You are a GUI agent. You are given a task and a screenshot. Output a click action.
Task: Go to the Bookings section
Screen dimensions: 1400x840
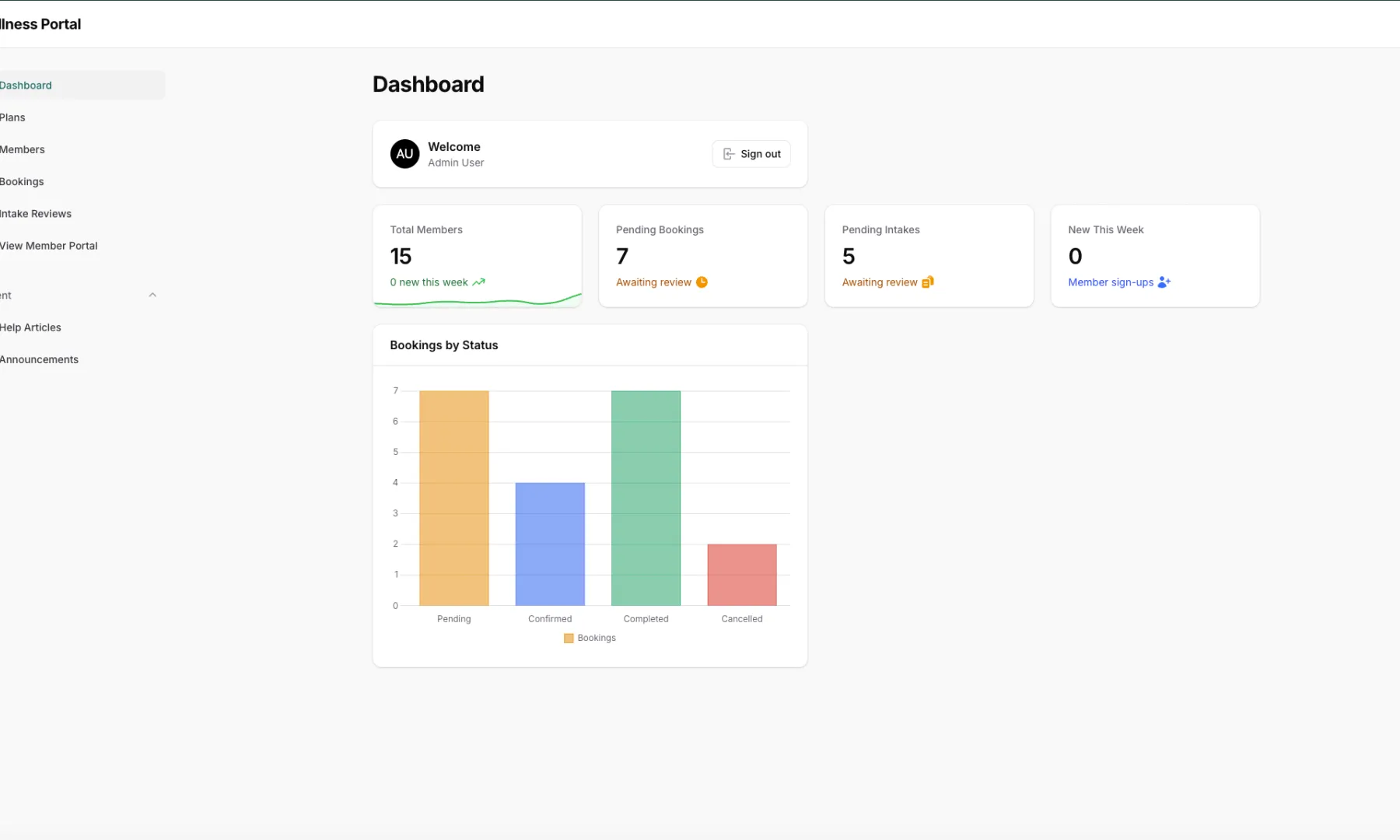[22, 181]
